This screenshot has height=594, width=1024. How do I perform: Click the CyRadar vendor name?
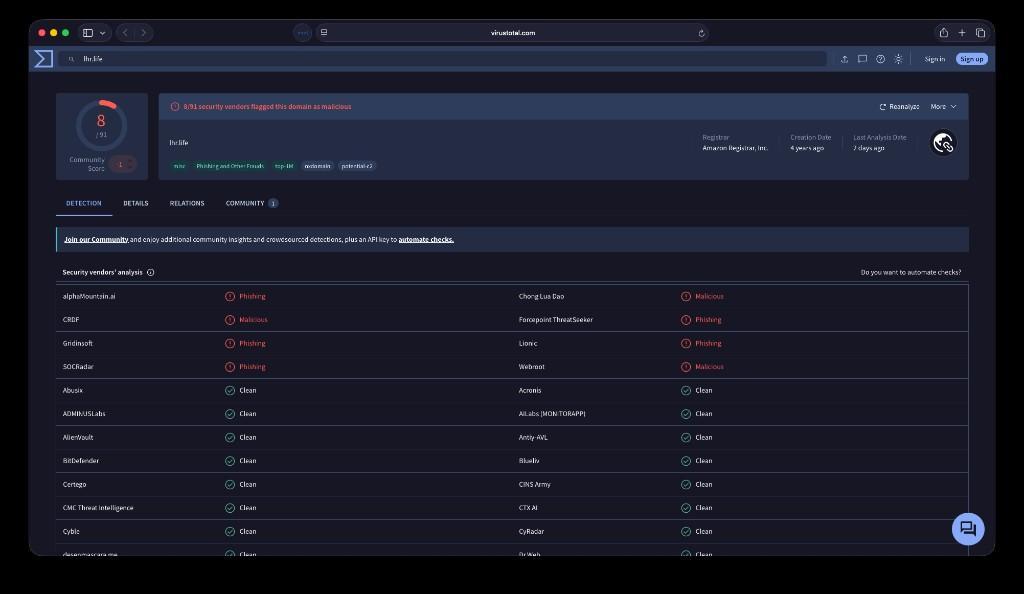point(532,531)
